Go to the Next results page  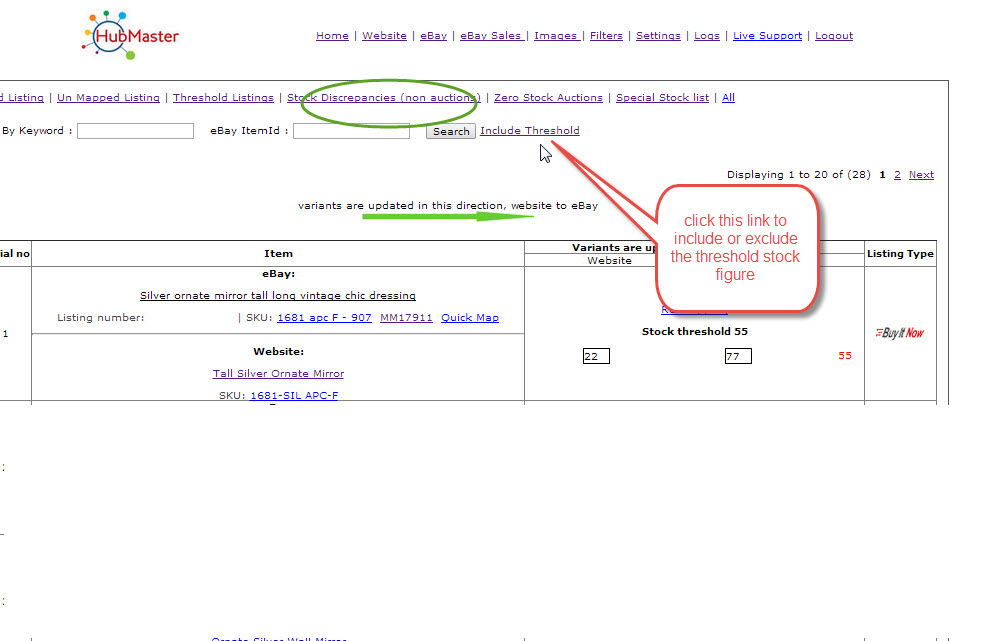pos(921,175)
